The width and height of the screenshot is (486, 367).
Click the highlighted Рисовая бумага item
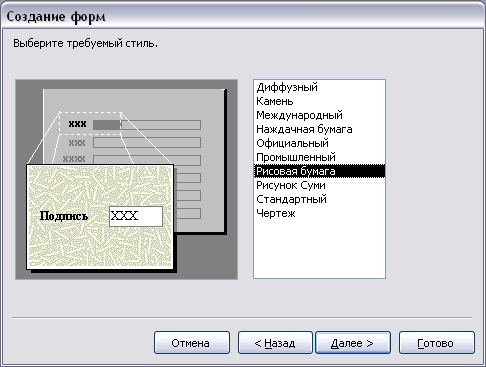[x=319, y=171]
